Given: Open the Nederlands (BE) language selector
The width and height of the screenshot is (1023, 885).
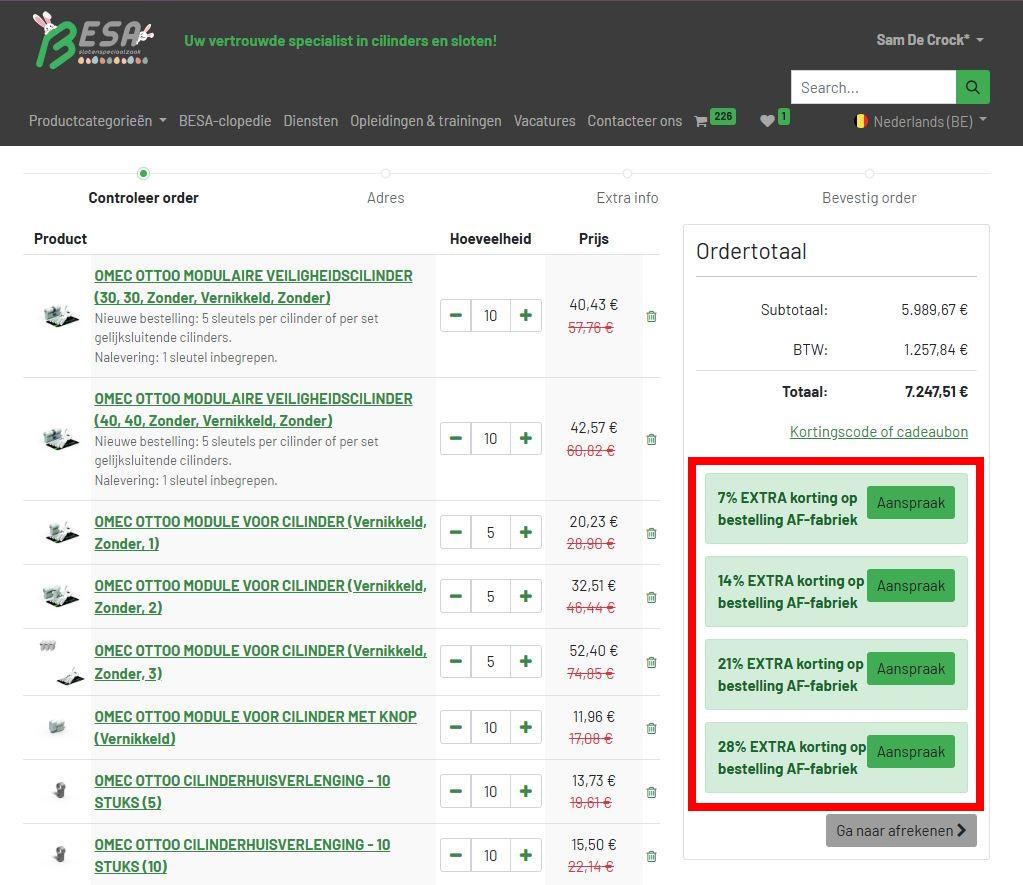Looking at the screenshot, I should 920,121.
